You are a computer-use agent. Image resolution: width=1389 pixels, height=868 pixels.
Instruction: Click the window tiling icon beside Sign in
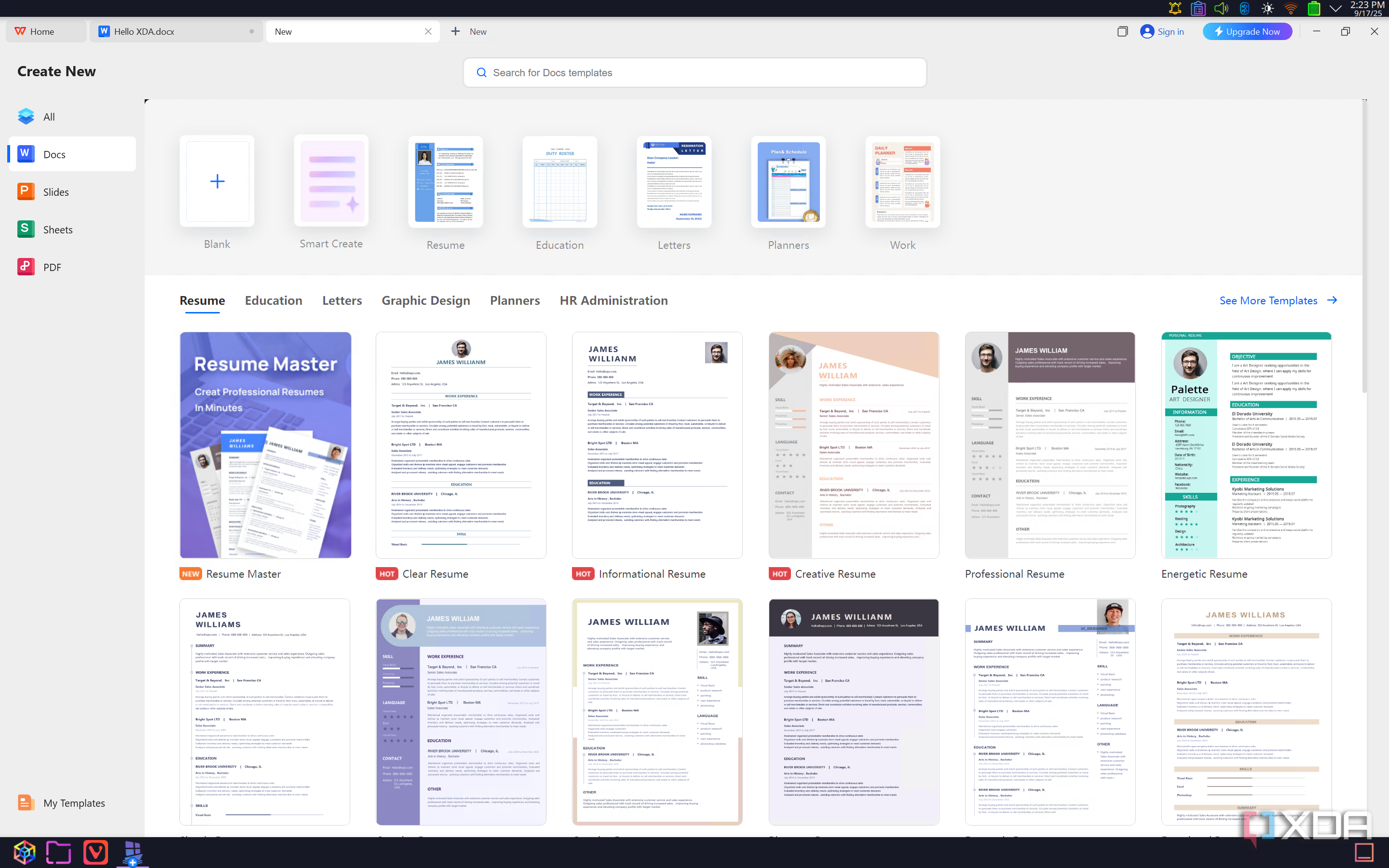point(1123,31)
